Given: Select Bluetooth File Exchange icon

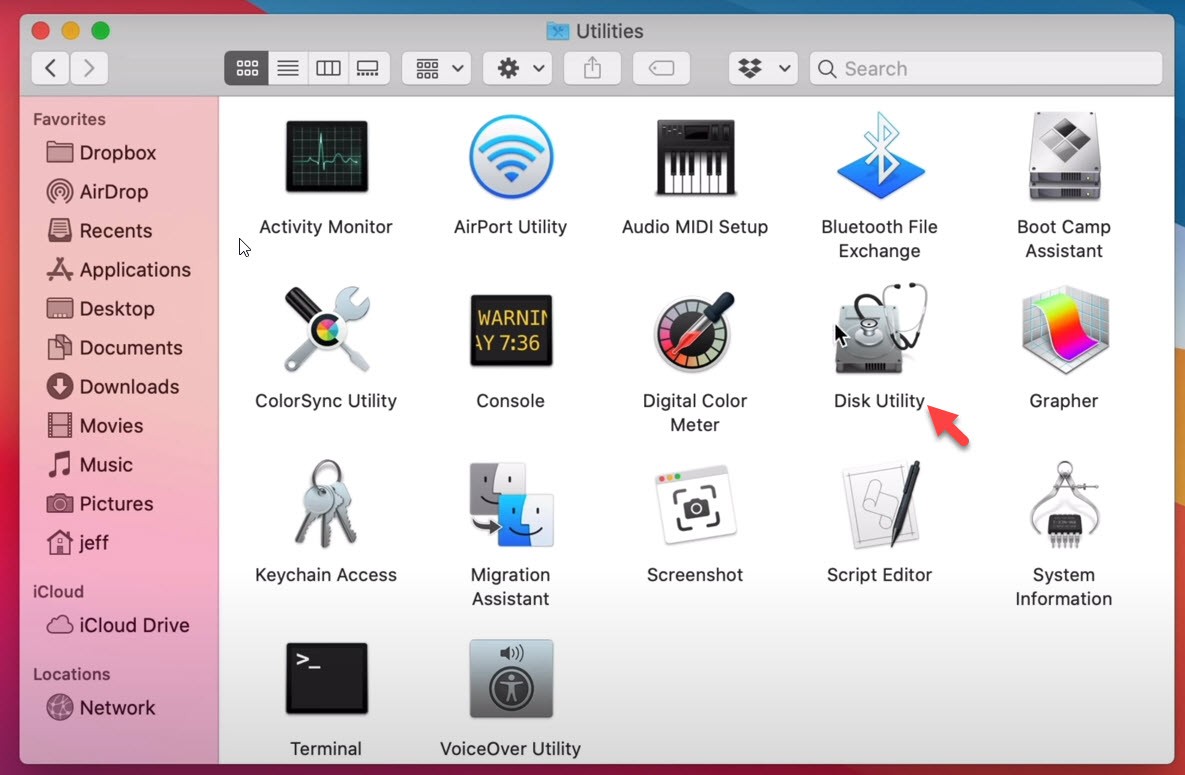Looking at the screenshot, I should 880,156.
